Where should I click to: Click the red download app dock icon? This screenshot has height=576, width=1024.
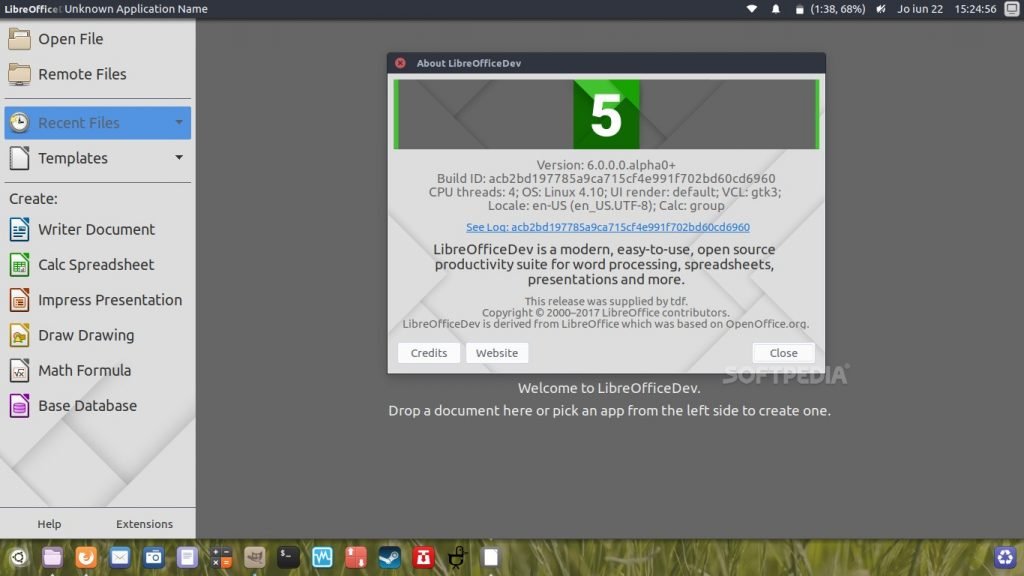click(x=423, y=557)
